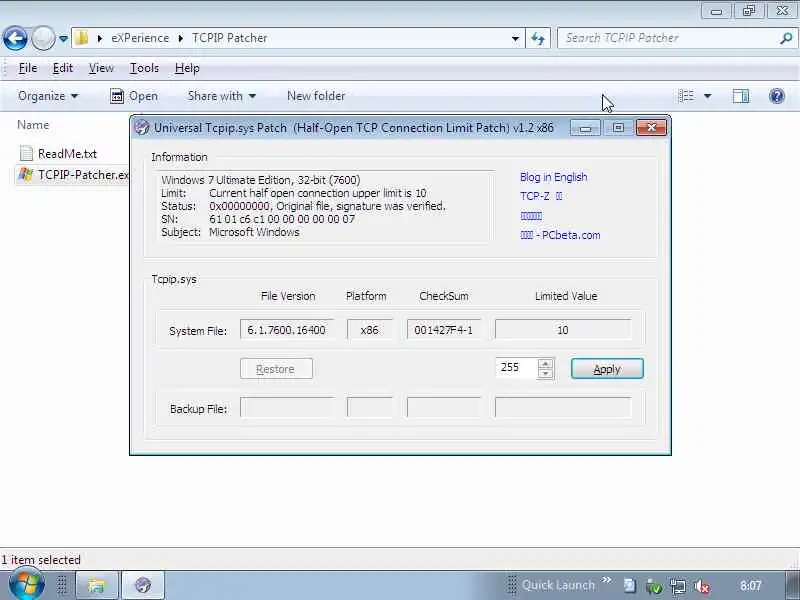Open the Windows Start orb

[x=27, y=585]
